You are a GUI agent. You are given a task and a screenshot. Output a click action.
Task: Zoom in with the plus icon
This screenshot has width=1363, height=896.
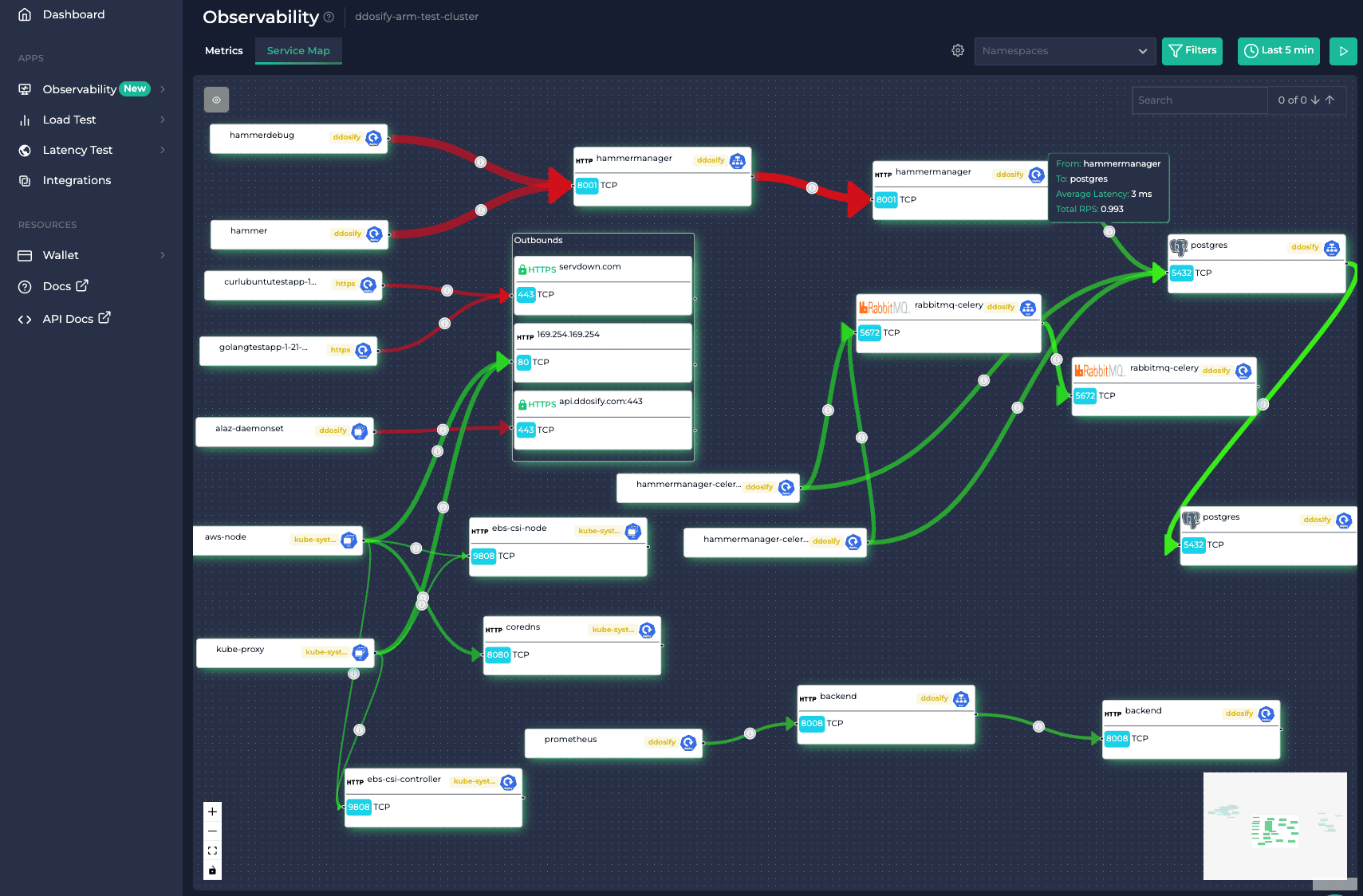pyautogui.click(x=212, y=811)
